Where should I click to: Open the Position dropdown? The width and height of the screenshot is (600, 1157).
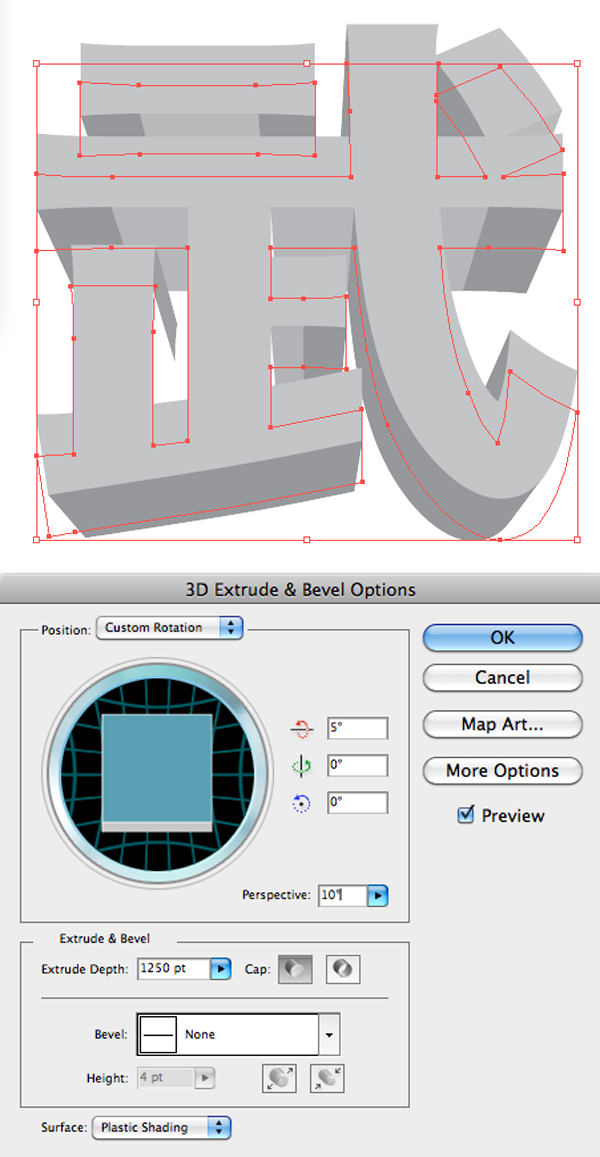tap(170, 628)
